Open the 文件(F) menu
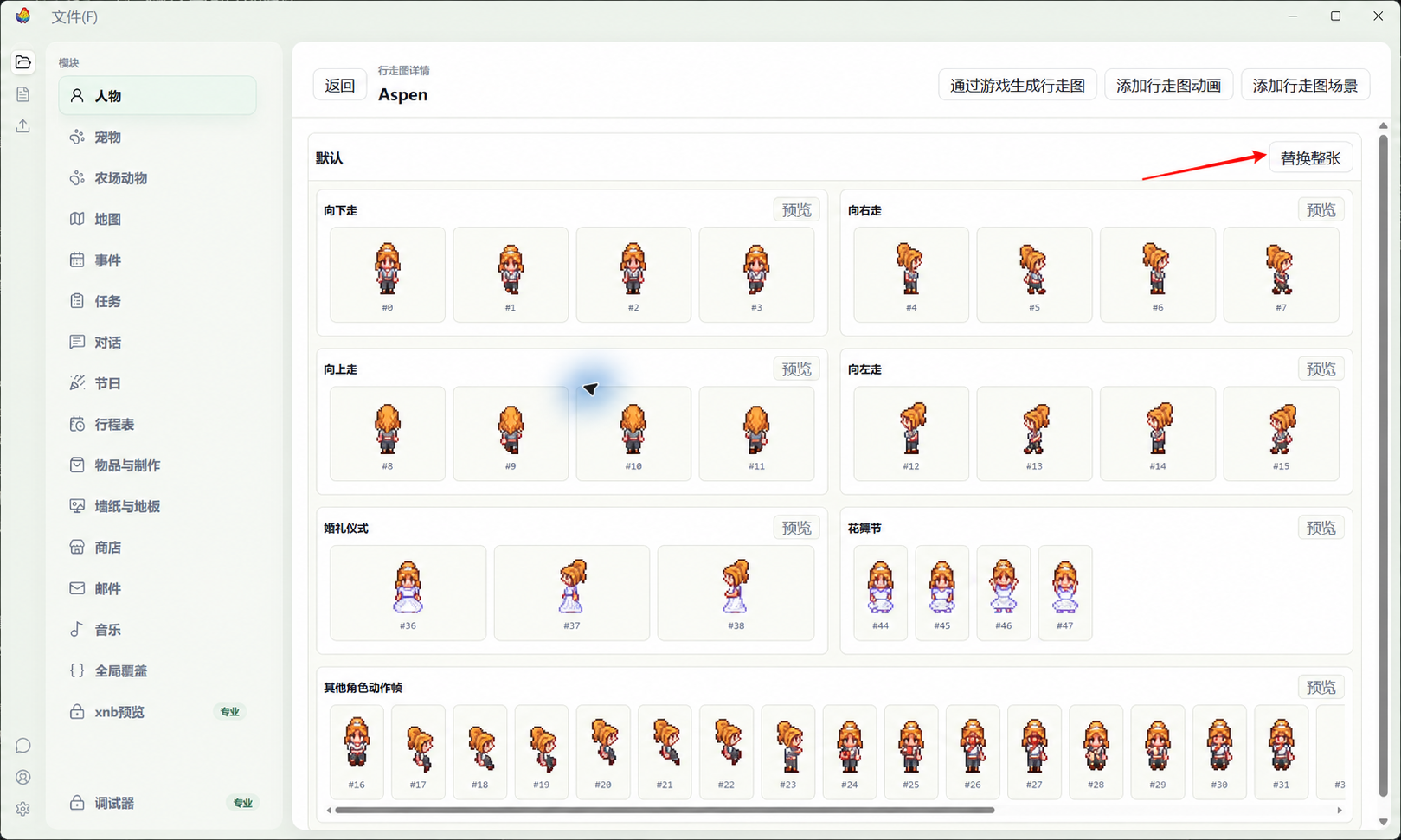 [74, 16]
